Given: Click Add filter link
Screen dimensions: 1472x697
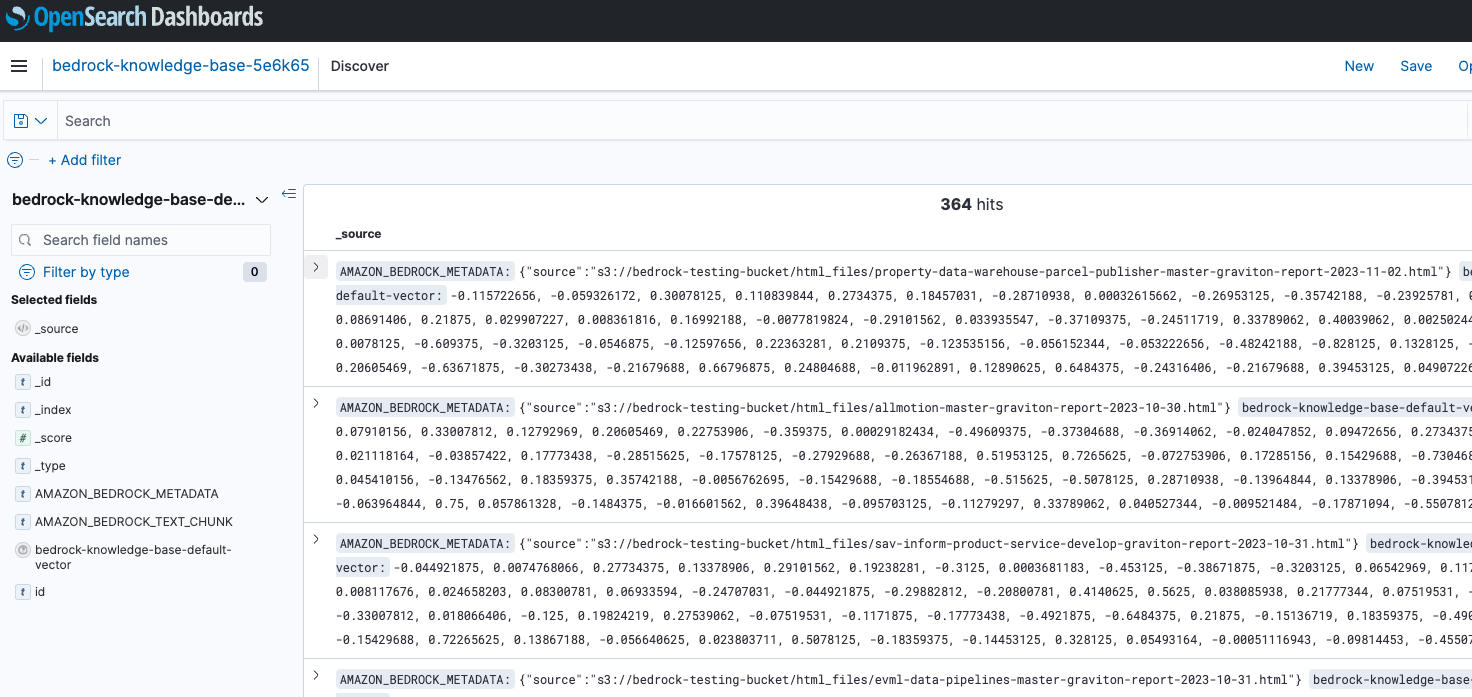Looking at the screenshot, I should tap(85, 160).
